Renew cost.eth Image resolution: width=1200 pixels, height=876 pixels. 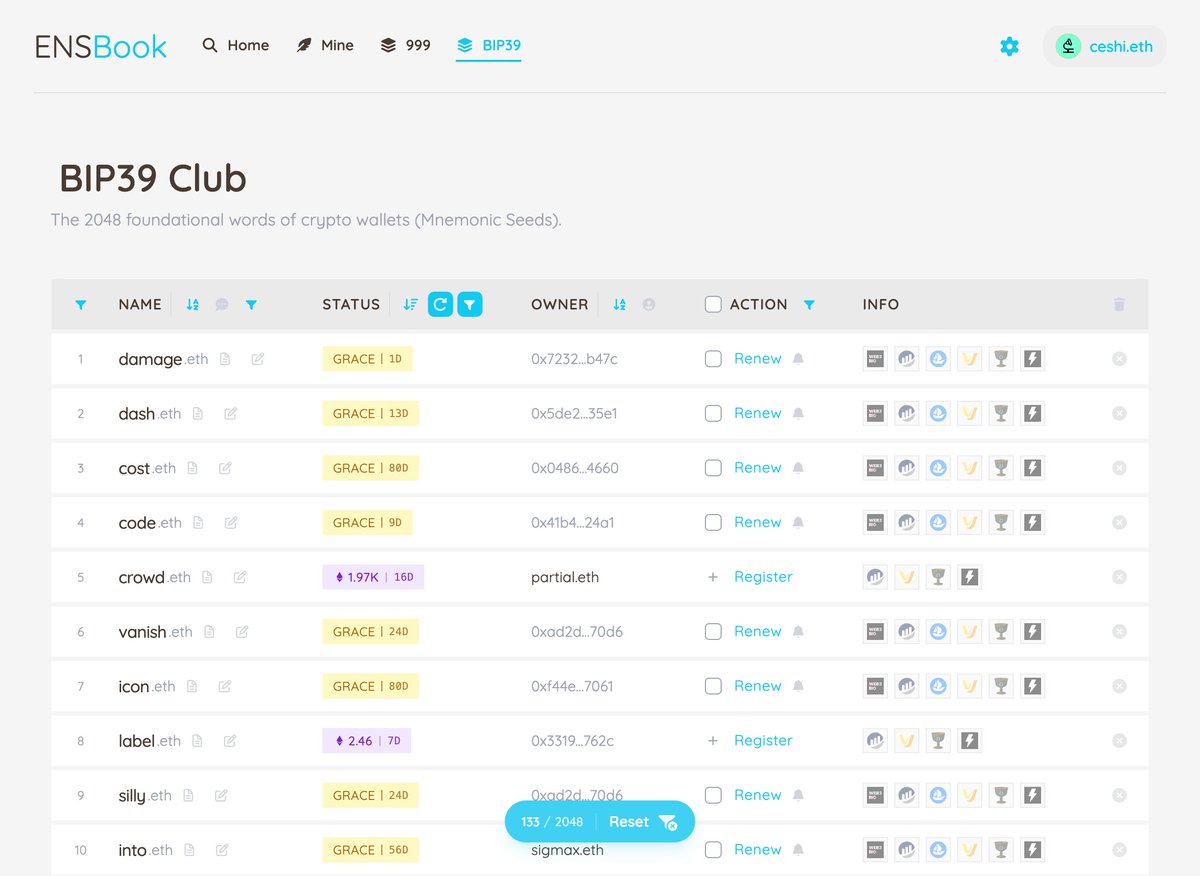[758, 467]
